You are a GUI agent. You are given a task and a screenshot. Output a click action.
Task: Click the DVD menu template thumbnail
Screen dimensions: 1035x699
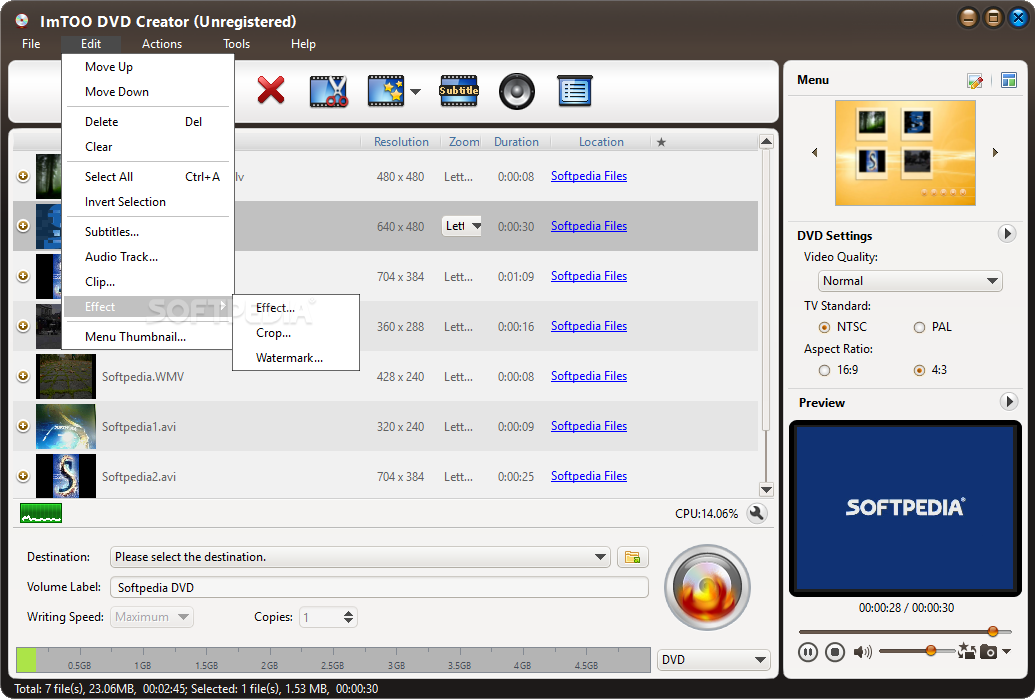(x=905, y=152)
